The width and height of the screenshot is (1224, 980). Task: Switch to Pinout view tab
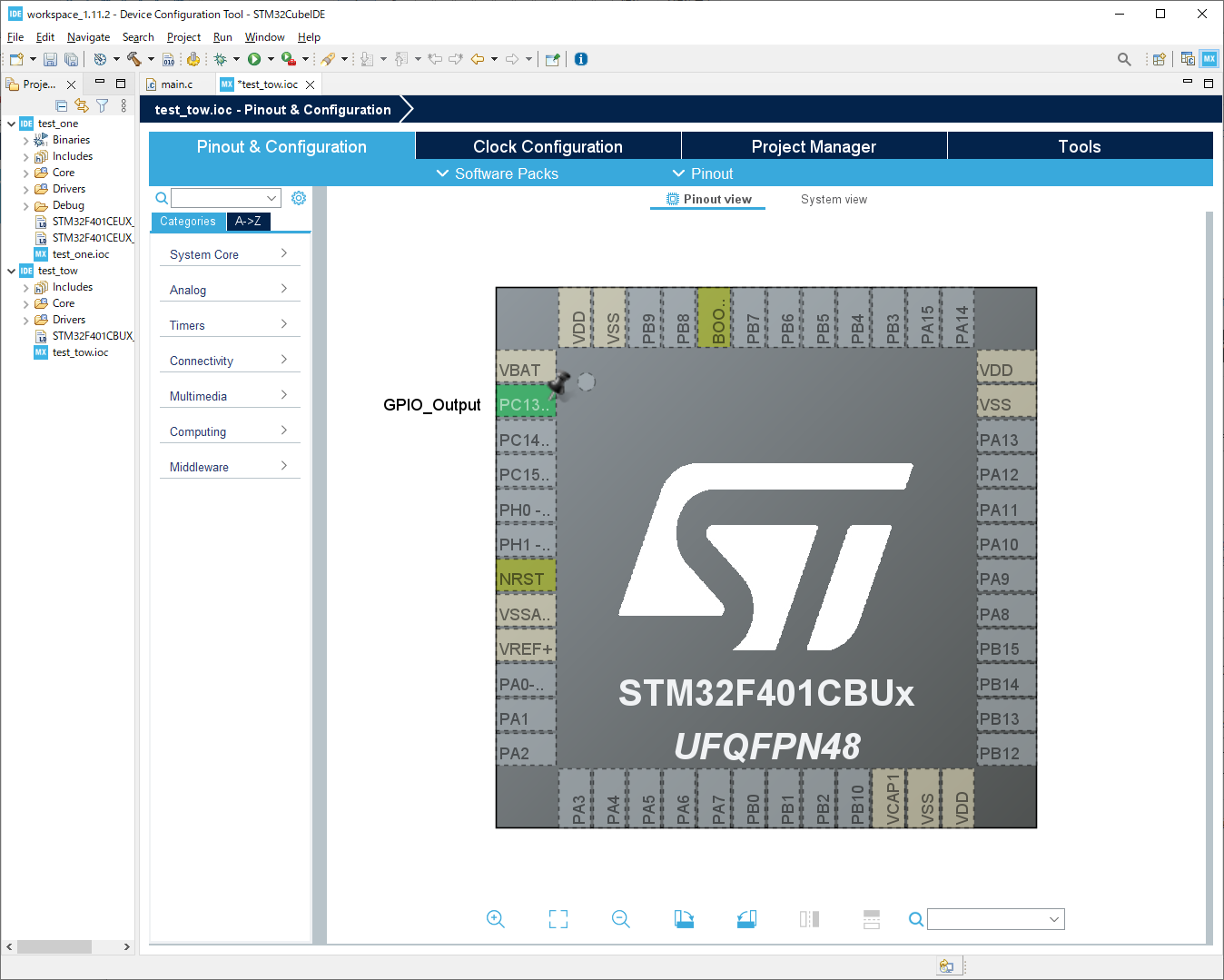click(707, 199)
